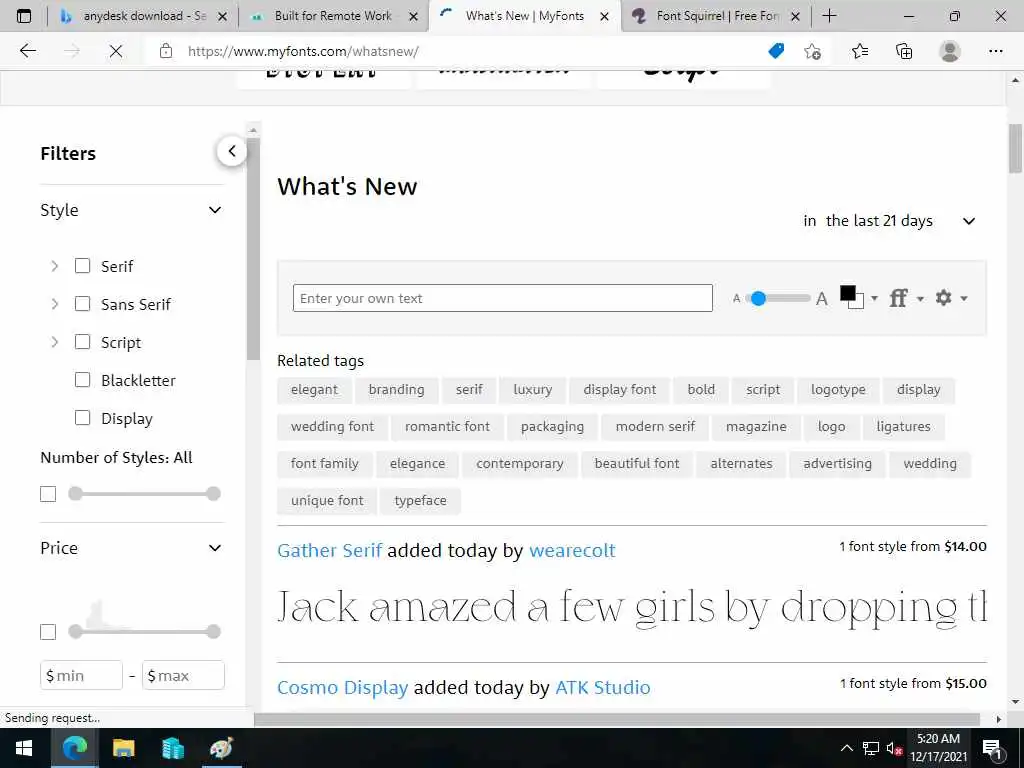The height and width of the screenshot is (768, 1024).
Task: Open the ATK Studio foundry link
Action: (603, 688)
